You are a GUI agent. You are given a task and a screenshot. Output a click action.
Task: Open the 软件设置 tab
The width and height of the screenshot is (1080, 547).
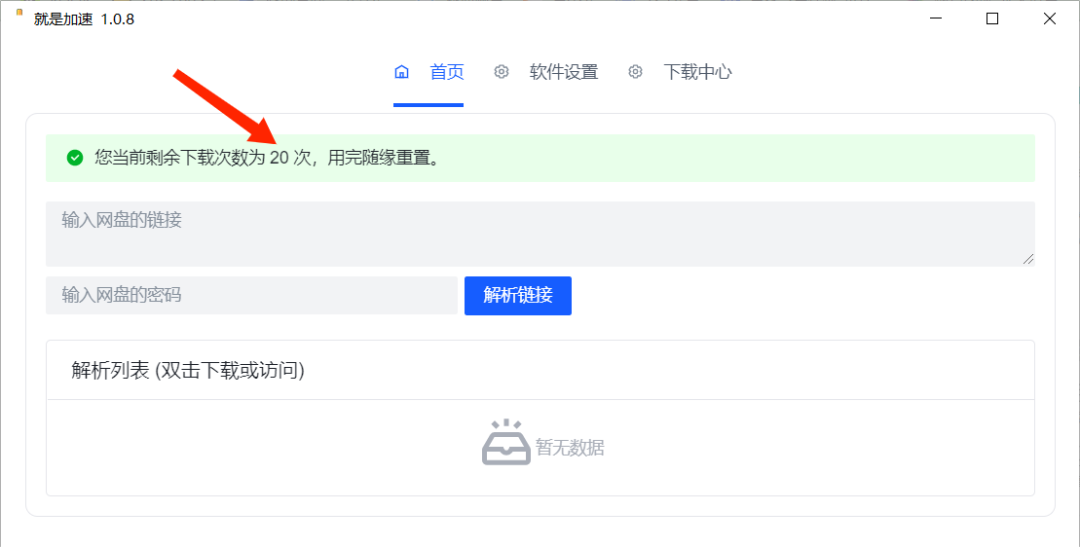(563, 72)
